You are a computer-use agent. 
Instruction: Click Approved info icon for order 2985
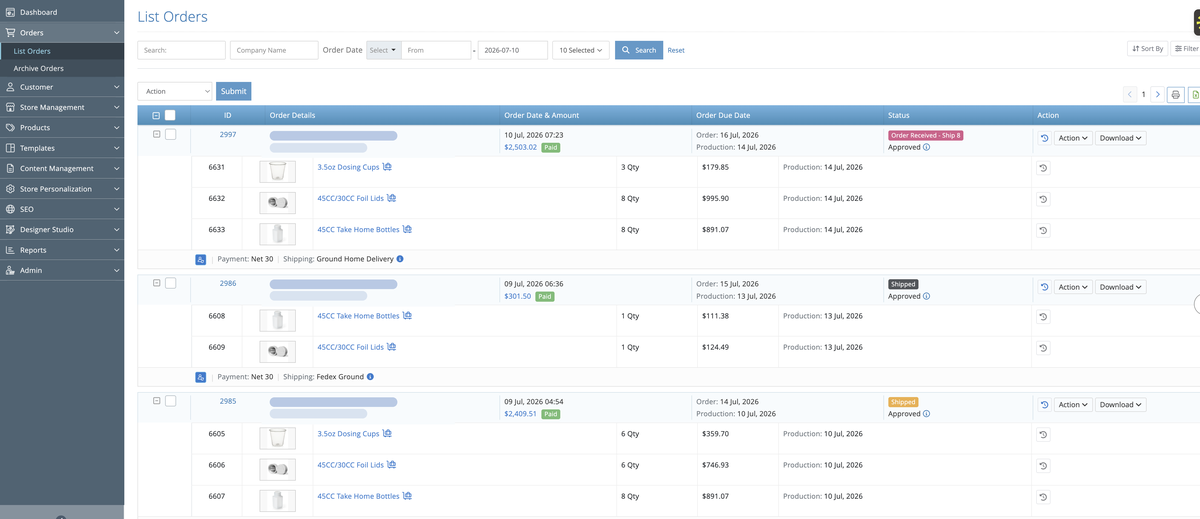(x=926, y=414)
